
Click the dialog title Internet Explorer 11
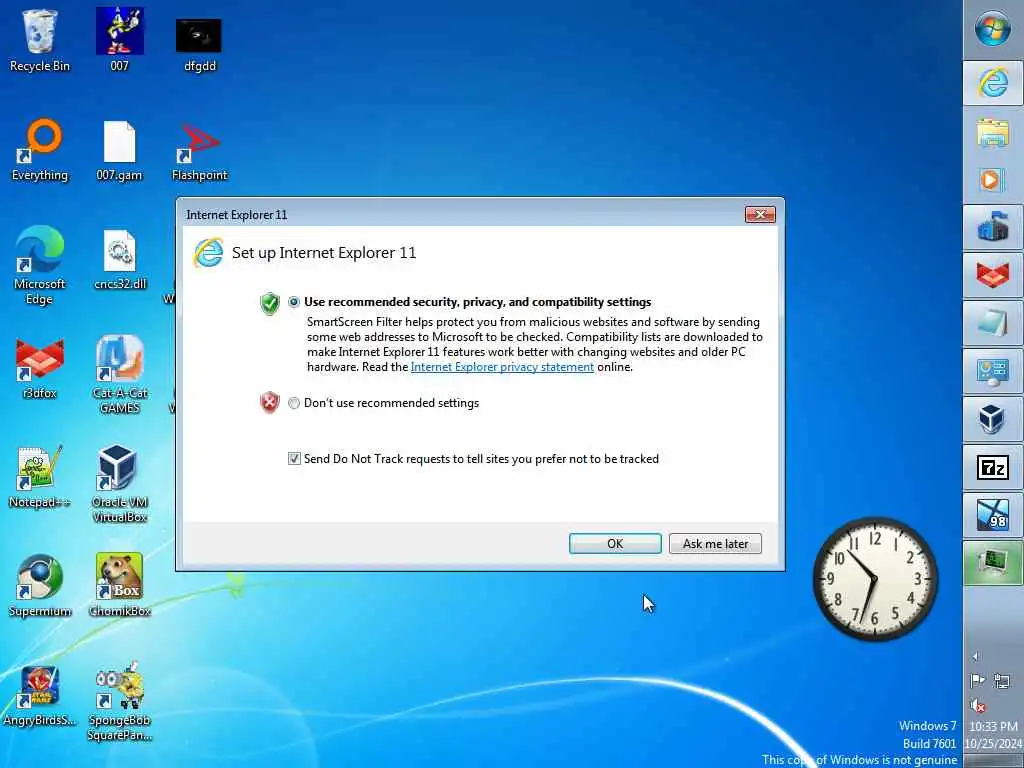pos(236,215)
